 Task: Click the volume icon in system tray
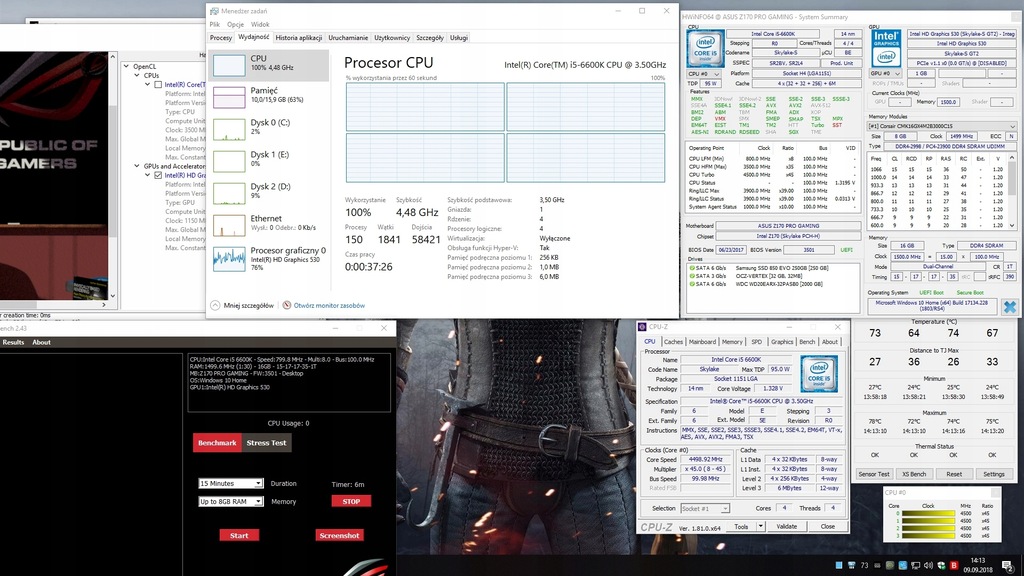click(928, 566)
